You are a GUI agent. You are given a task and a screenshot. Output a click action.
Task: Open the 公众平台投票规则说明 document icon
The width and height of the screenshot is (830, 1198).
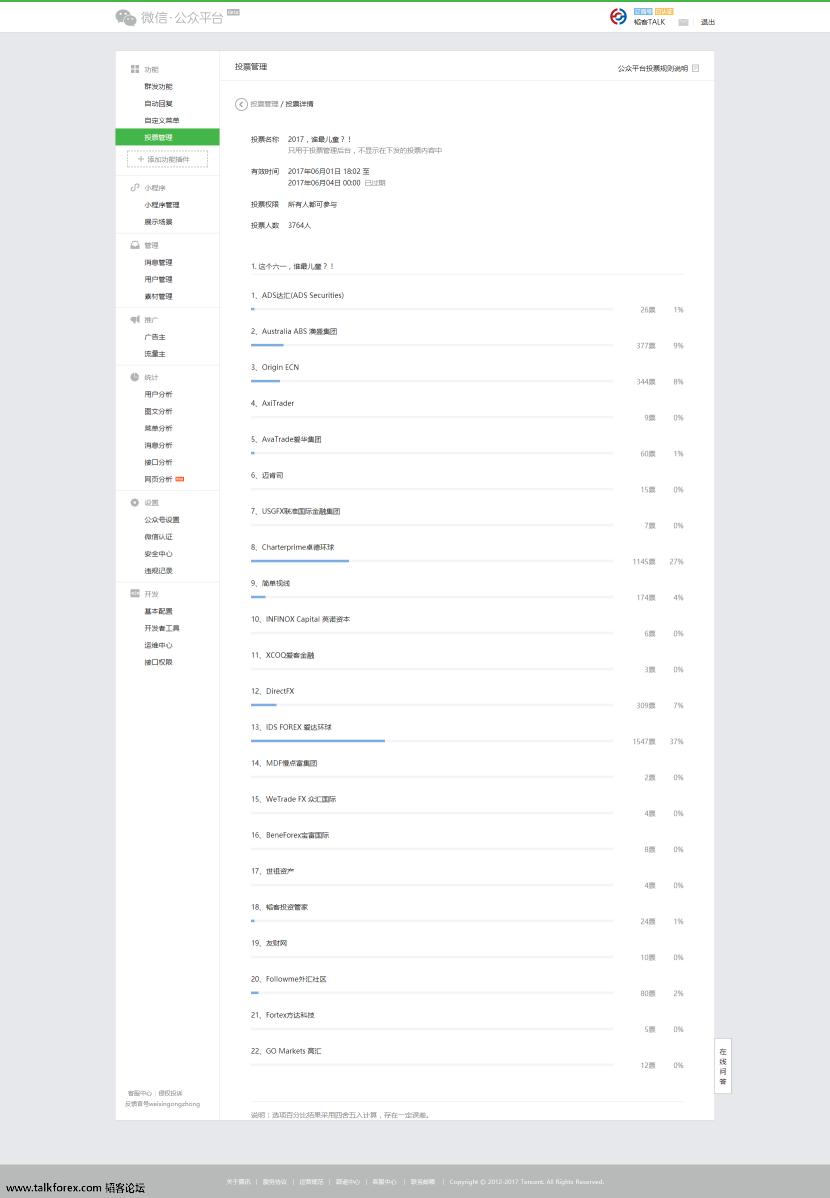point(696,69)
